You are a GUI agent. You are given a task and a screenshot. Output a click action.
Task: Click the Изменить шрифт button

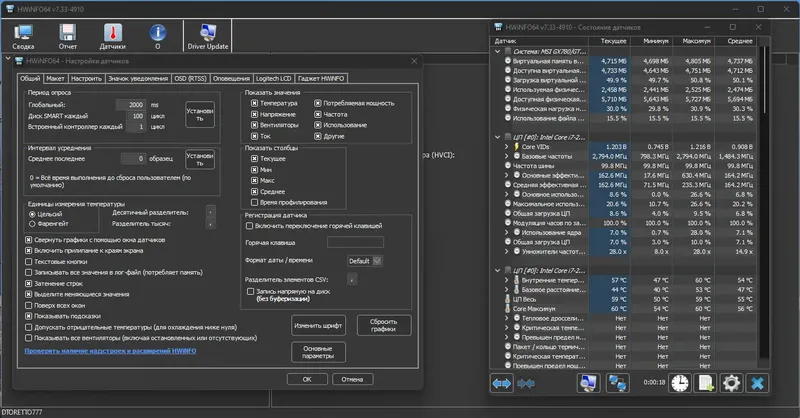(x=318, y=326)
